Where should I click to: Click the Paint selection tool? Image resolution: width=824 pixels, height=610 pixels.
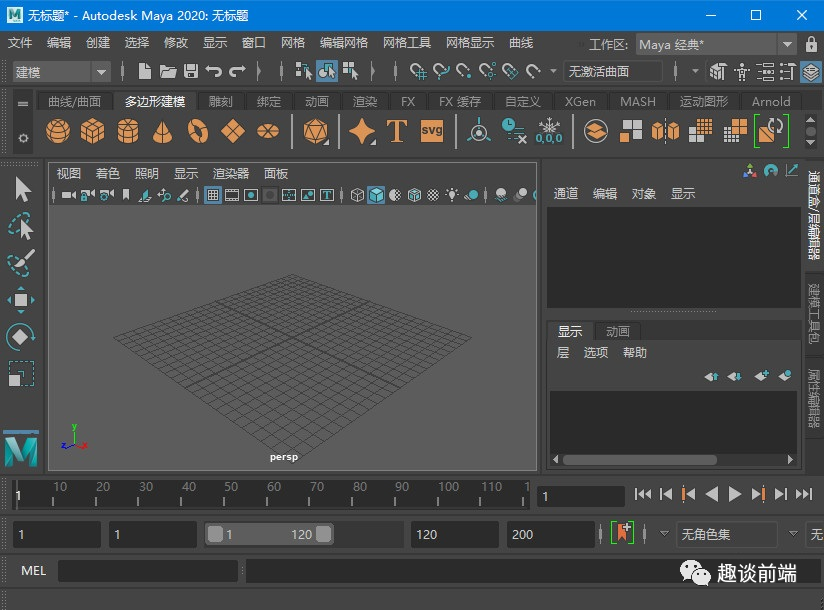coord(21,263)
